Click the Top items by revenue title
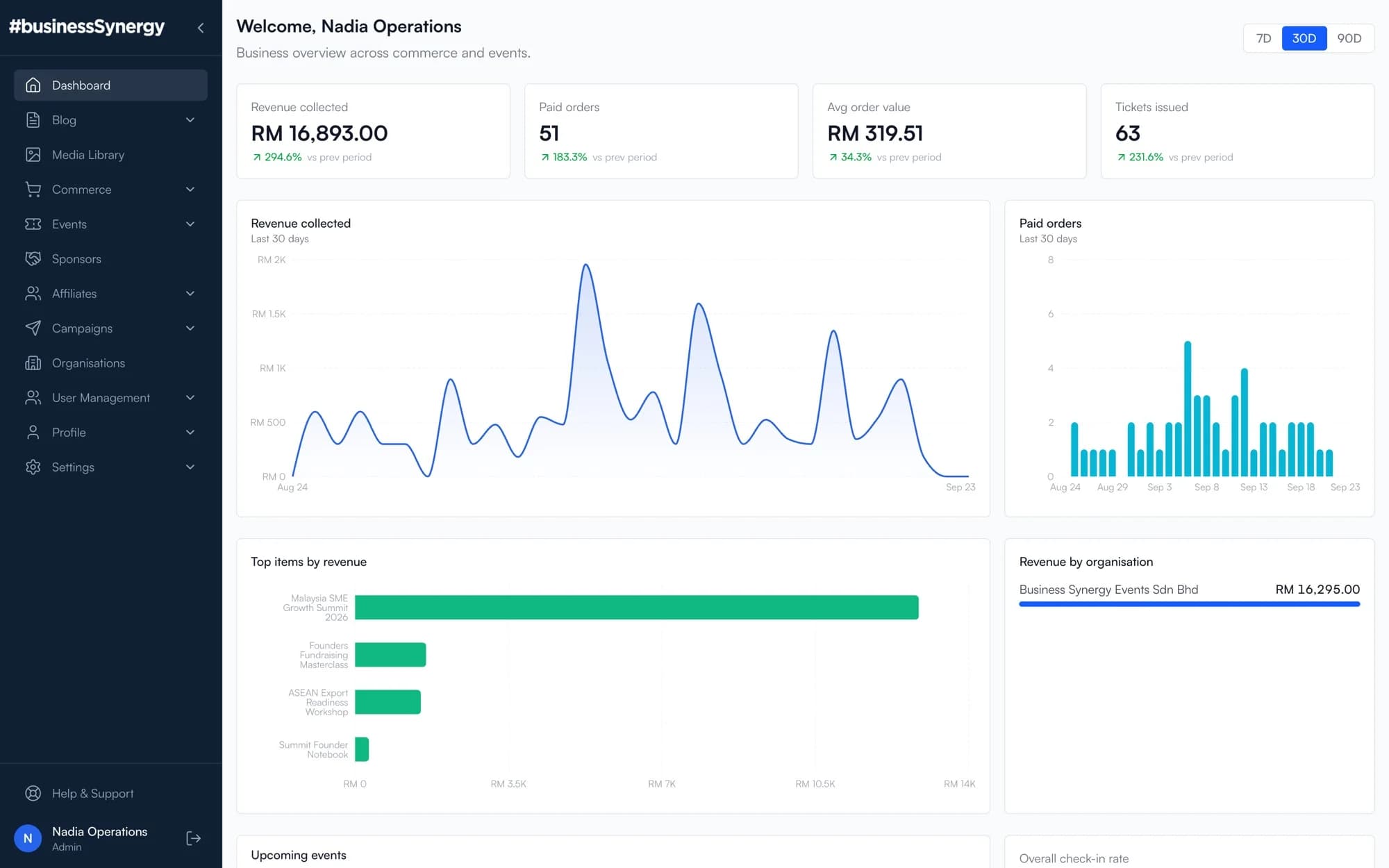The height and width of the screenshot is (868, 1389). [x=308, y=562]
